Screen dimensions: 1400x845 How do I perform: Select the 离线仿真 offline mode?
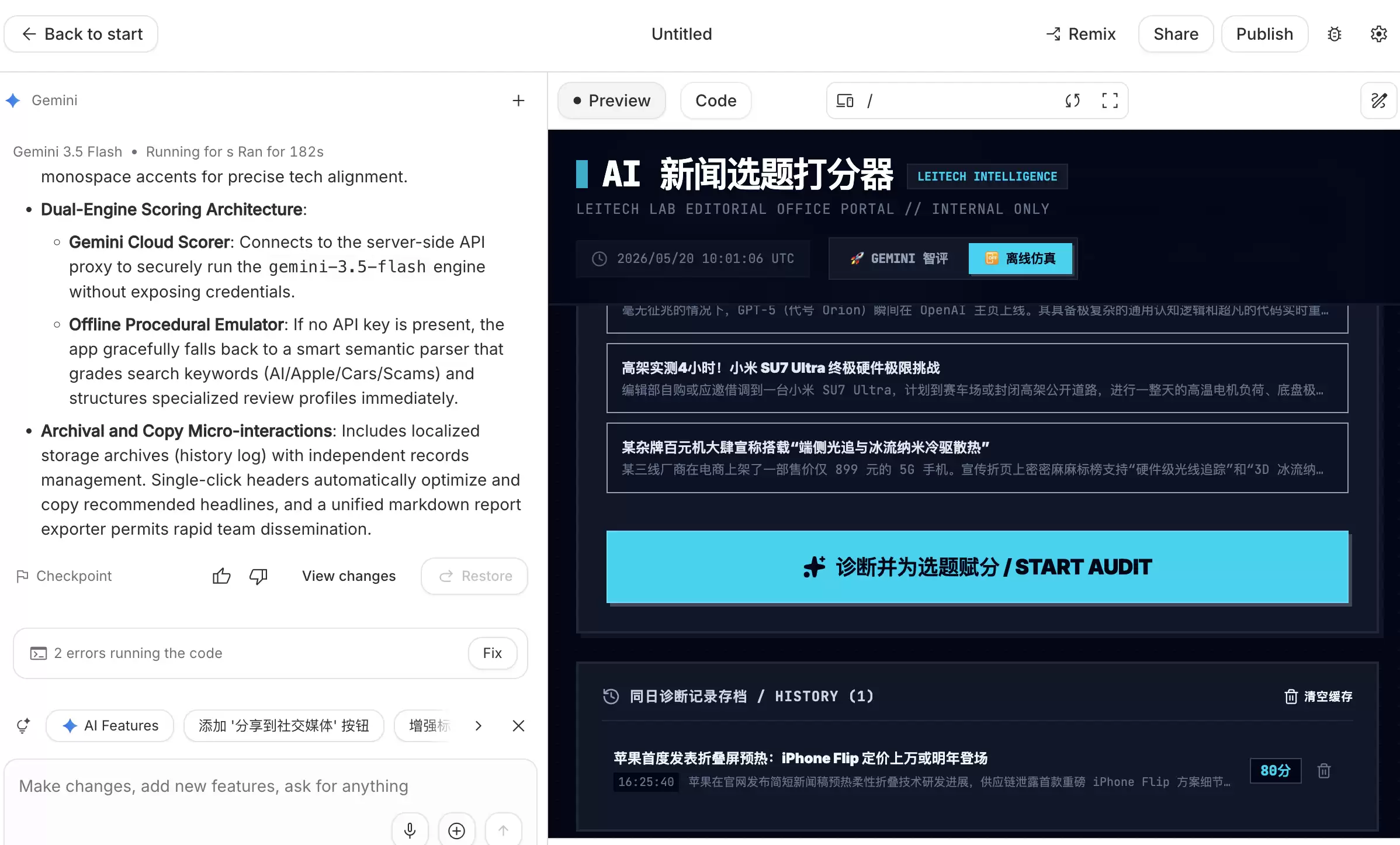click(1020, 258)
